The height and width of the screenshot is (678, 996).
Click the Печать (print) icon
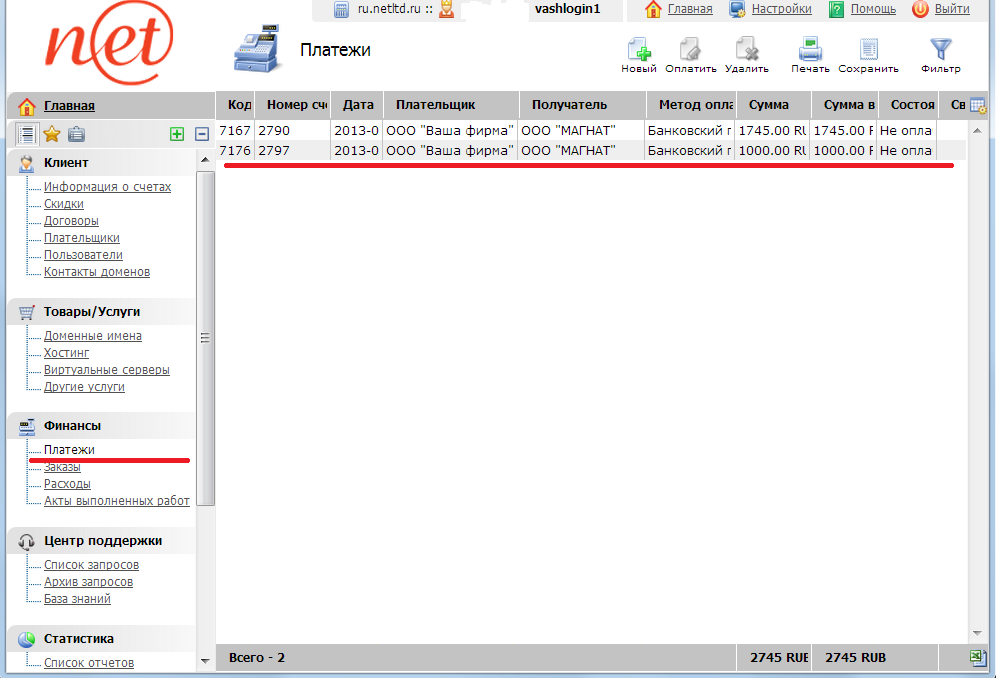tap(810, 50)
